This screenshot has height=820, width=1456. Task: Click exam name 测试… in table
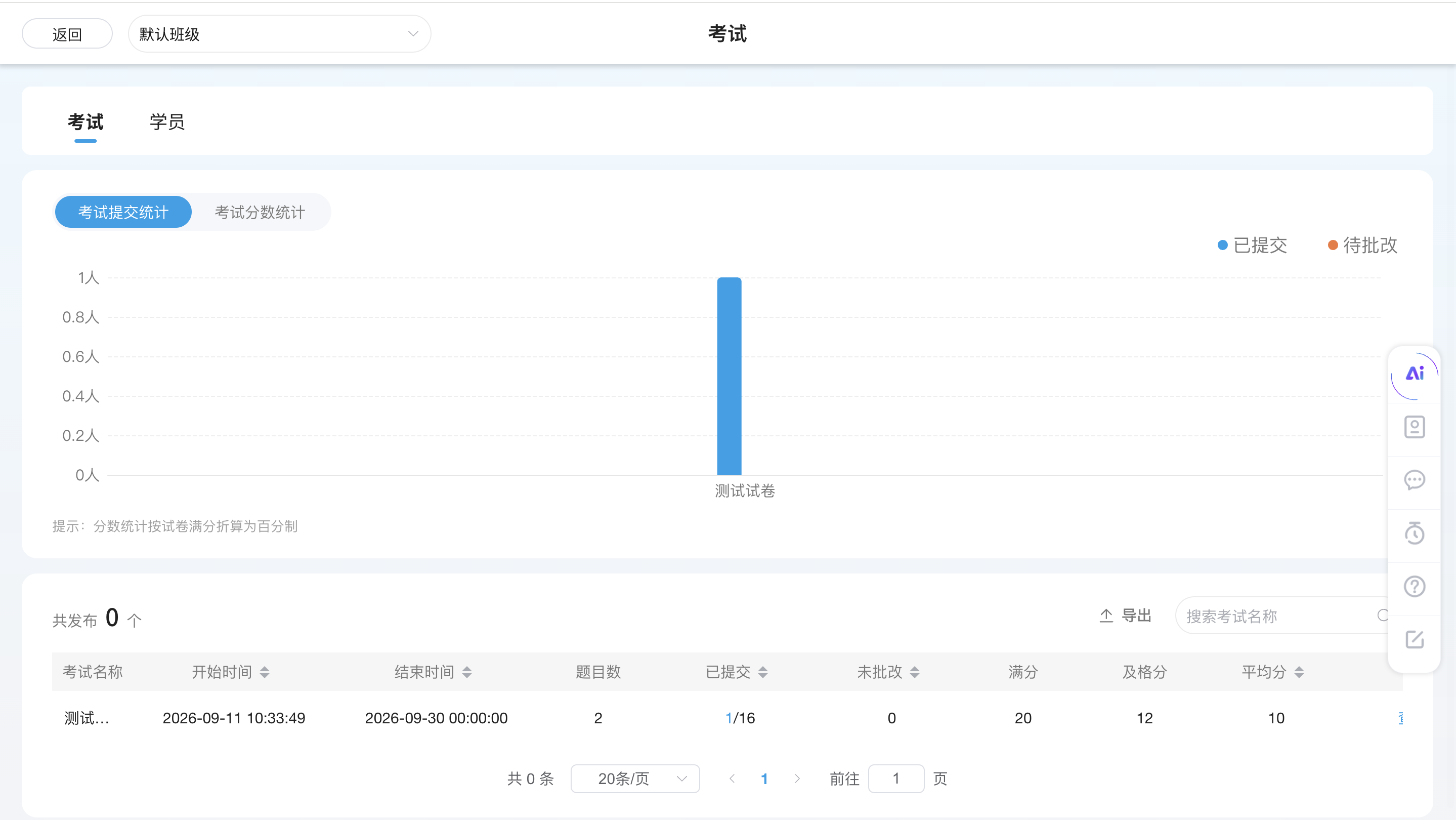point(87,718)
